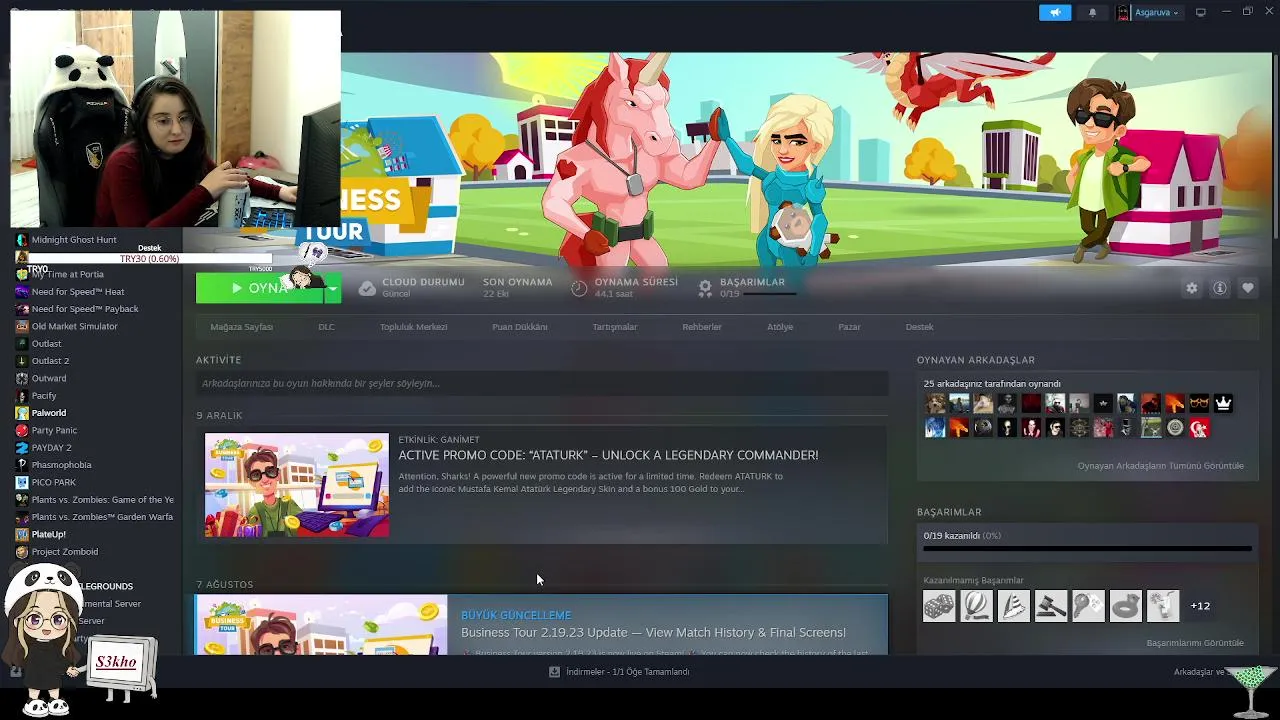
Task: Select PICO PARK in library list
Action: 54,482
